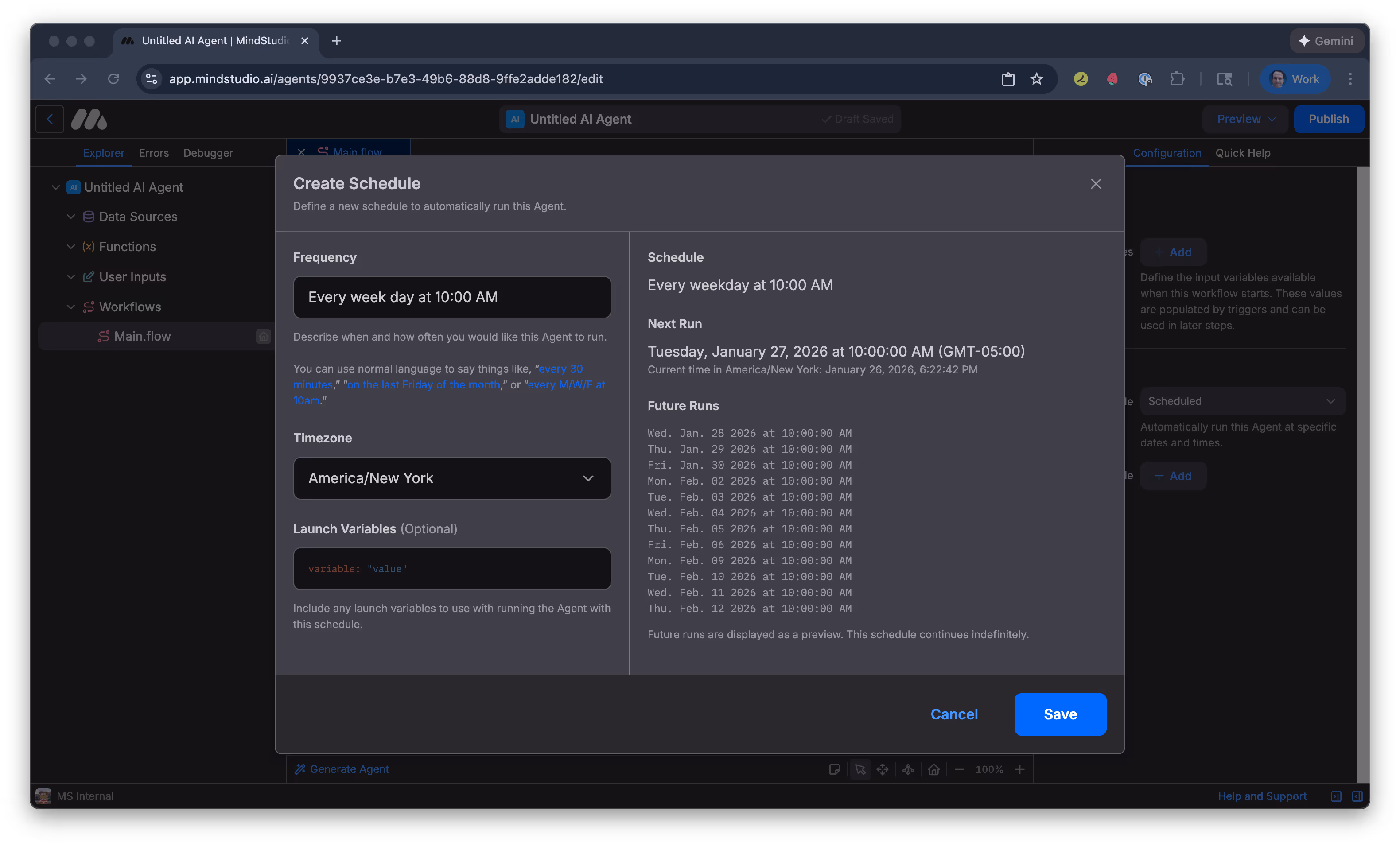Click the zoom out minus control
The width and height of the screenshot is (1400, 846).
point(960,770)
